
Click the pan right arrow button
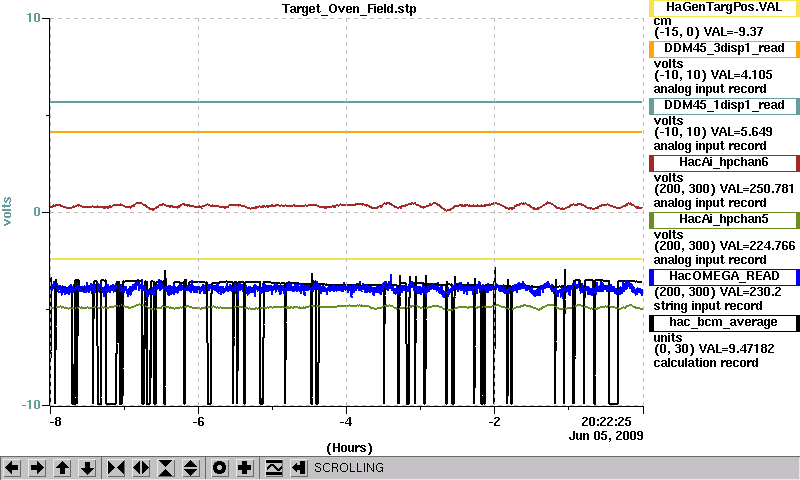coord(37,468)
